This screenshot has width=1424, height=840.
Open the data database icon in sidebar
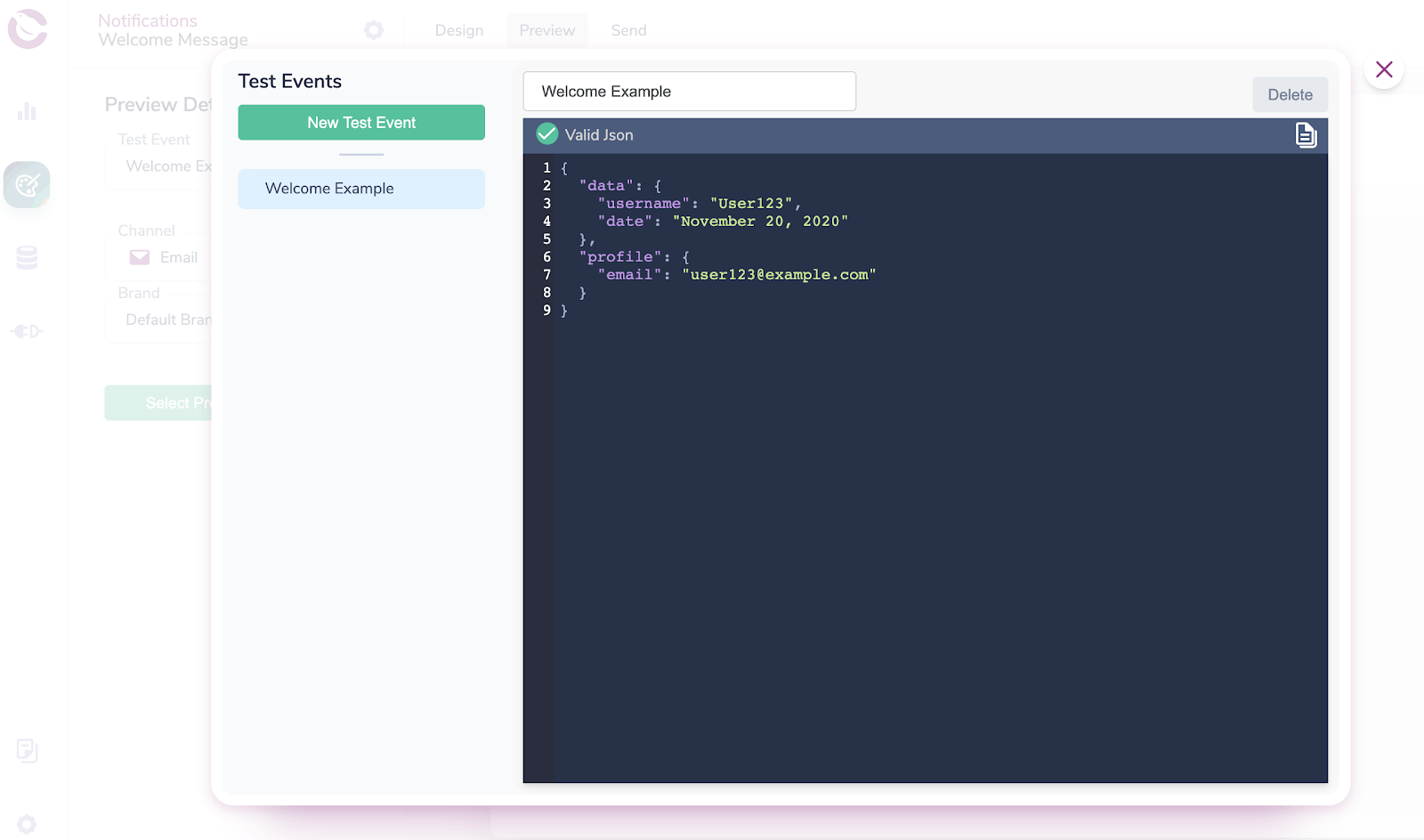(27, 257)
